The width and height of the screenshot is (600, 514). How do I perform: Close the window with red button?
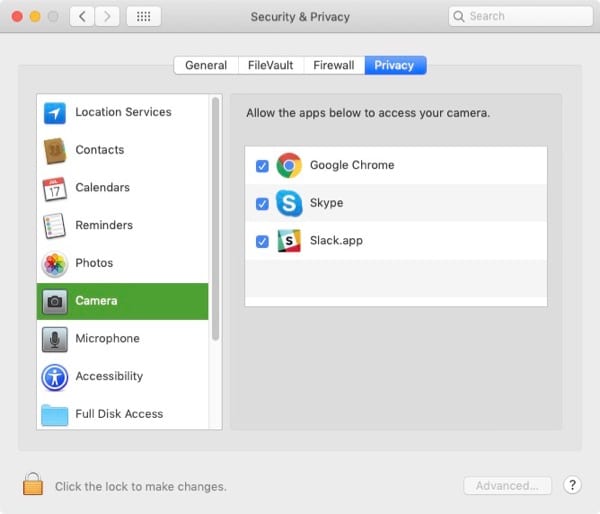pos(17,16)
